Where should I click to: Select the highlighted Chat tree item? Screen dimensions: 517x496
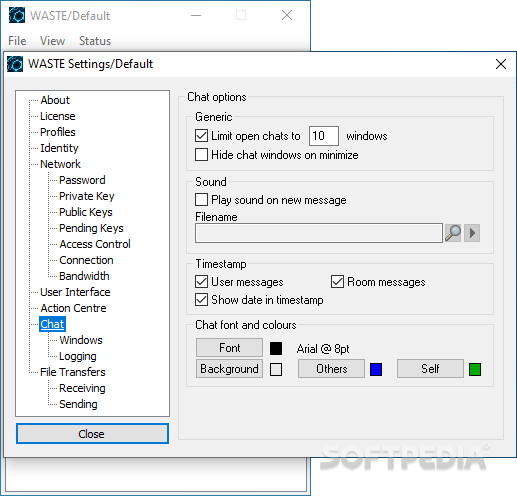(52, 324)
